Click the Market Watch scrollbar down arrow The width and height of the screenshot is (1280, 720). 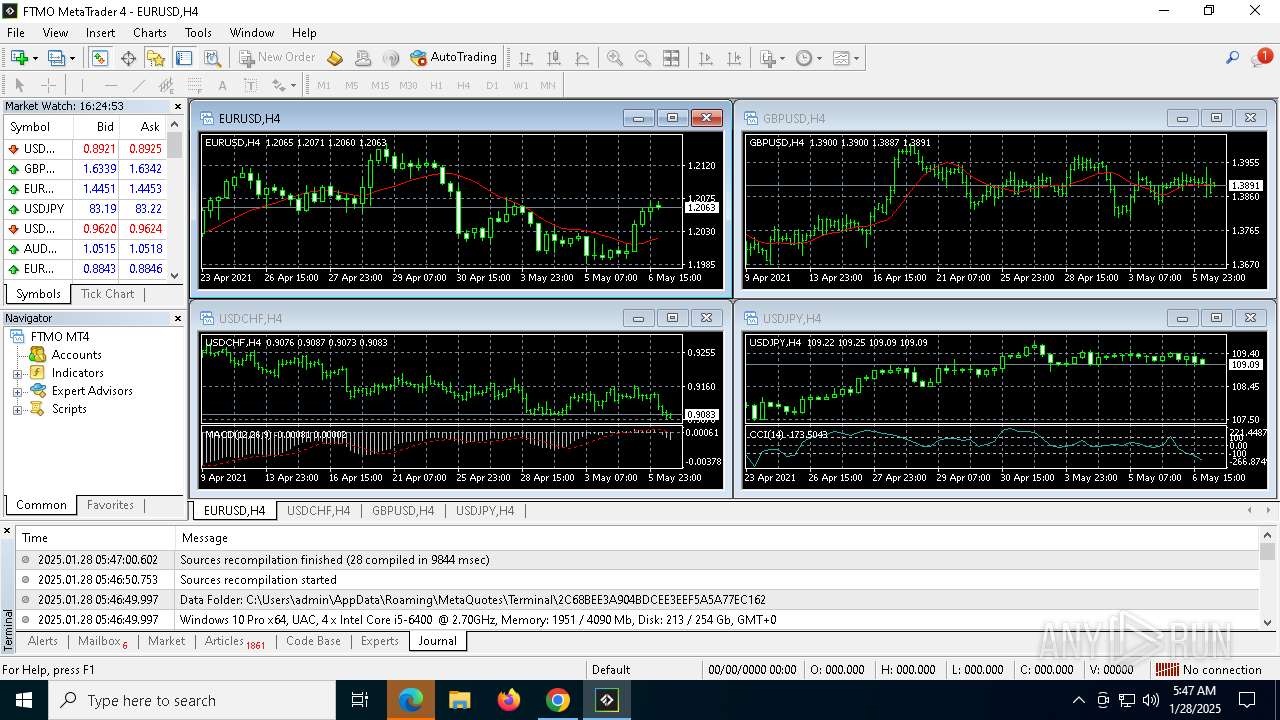pyautogui.click(x=175, y=275)
